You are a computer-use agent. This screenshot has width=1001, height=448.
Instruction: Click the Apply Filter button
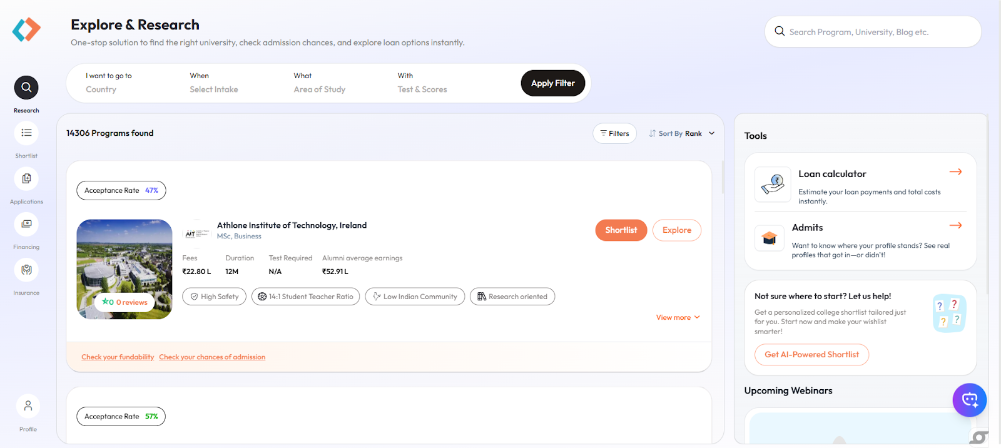pos(553,83)
